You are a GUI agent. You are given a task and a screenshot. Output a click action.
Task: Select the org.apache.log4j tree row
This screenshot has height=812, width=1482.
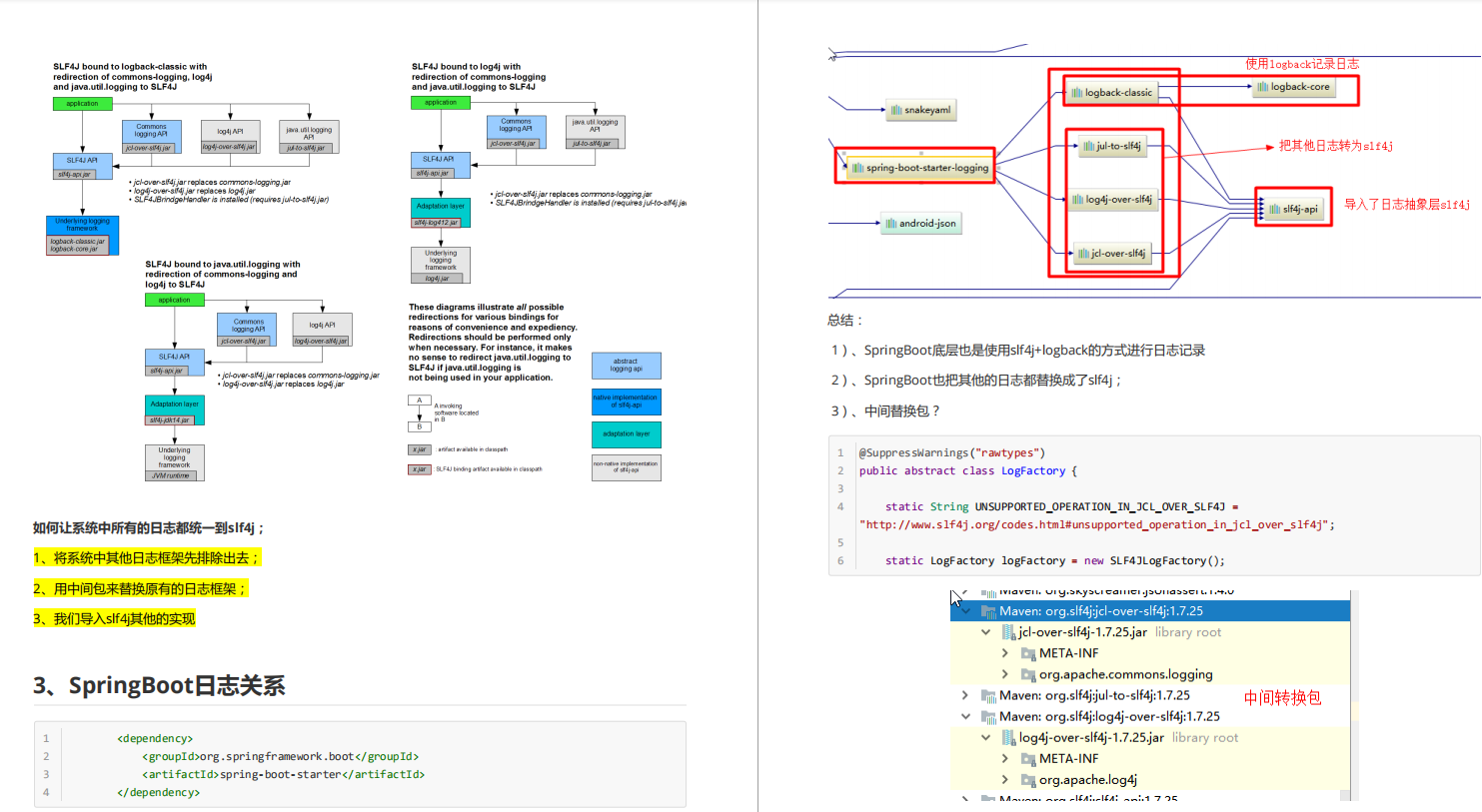(x=1150, y=780)
